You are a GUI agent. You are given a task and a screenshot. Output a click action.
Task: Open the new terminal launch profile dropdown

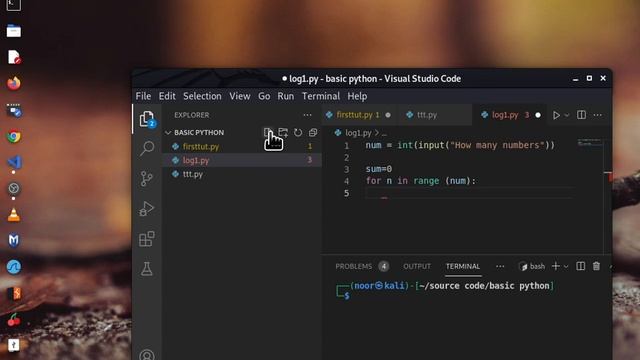pyautogui.click(x=566, y=267)
